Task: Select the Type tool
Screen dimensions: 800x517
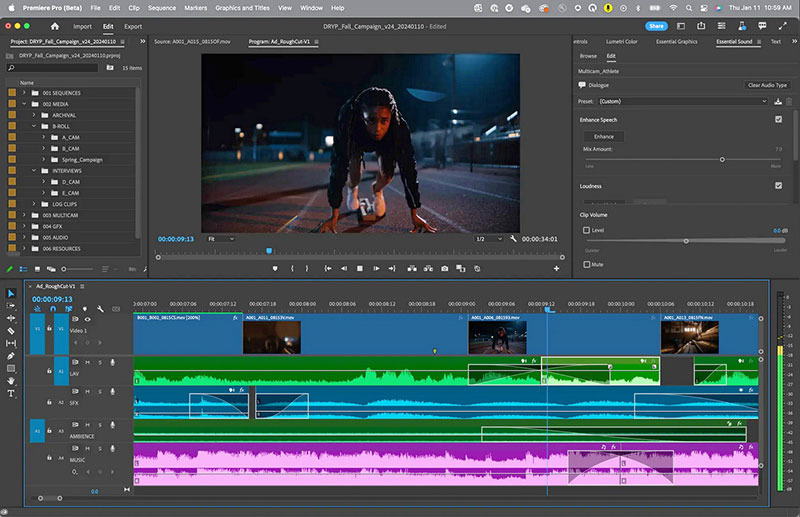Action: point(11,393)
